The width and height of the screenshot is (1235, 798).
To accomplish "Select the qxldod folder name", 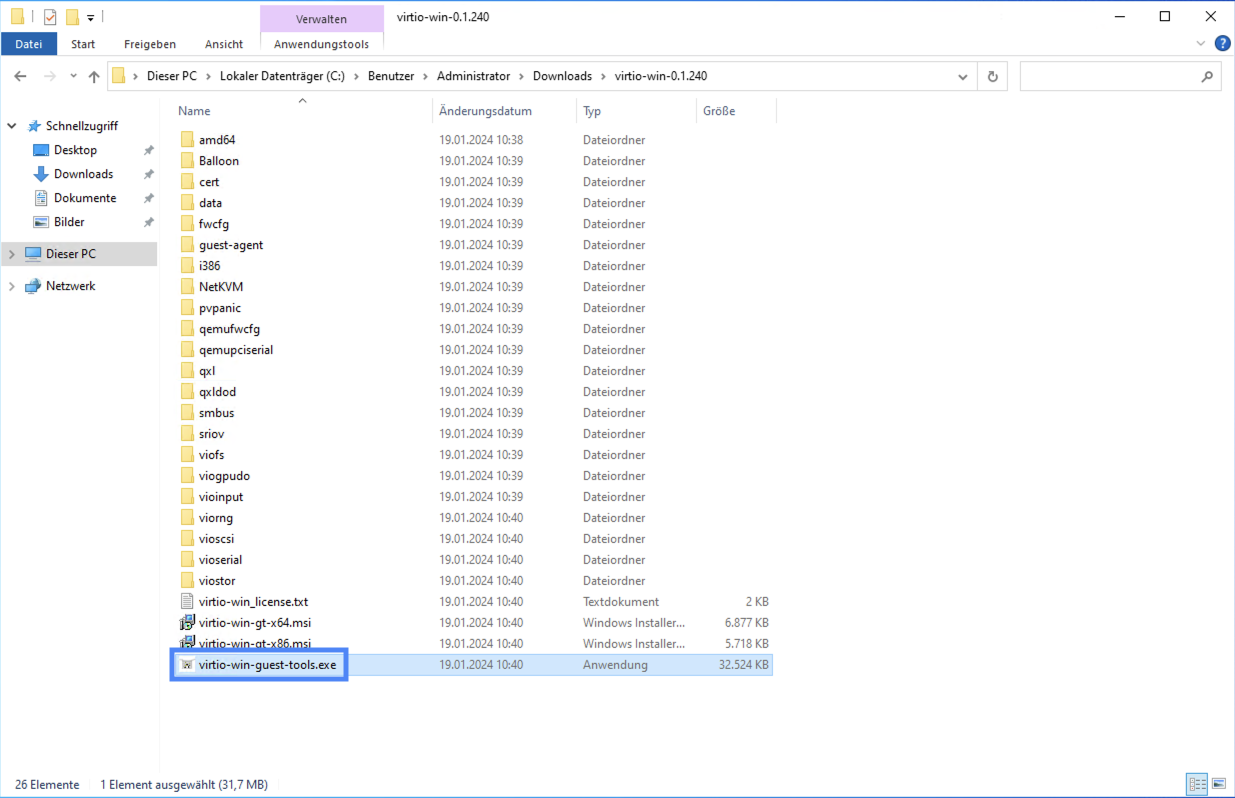I will click(x=217, y=392).
